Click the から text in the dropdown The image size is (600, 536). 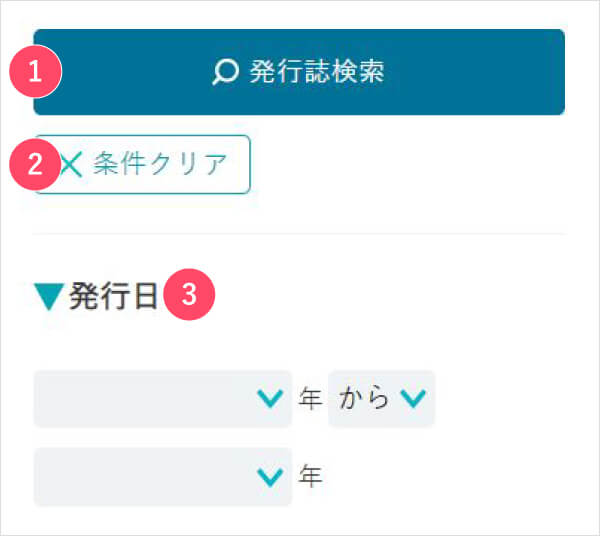(x=364, y=398)
